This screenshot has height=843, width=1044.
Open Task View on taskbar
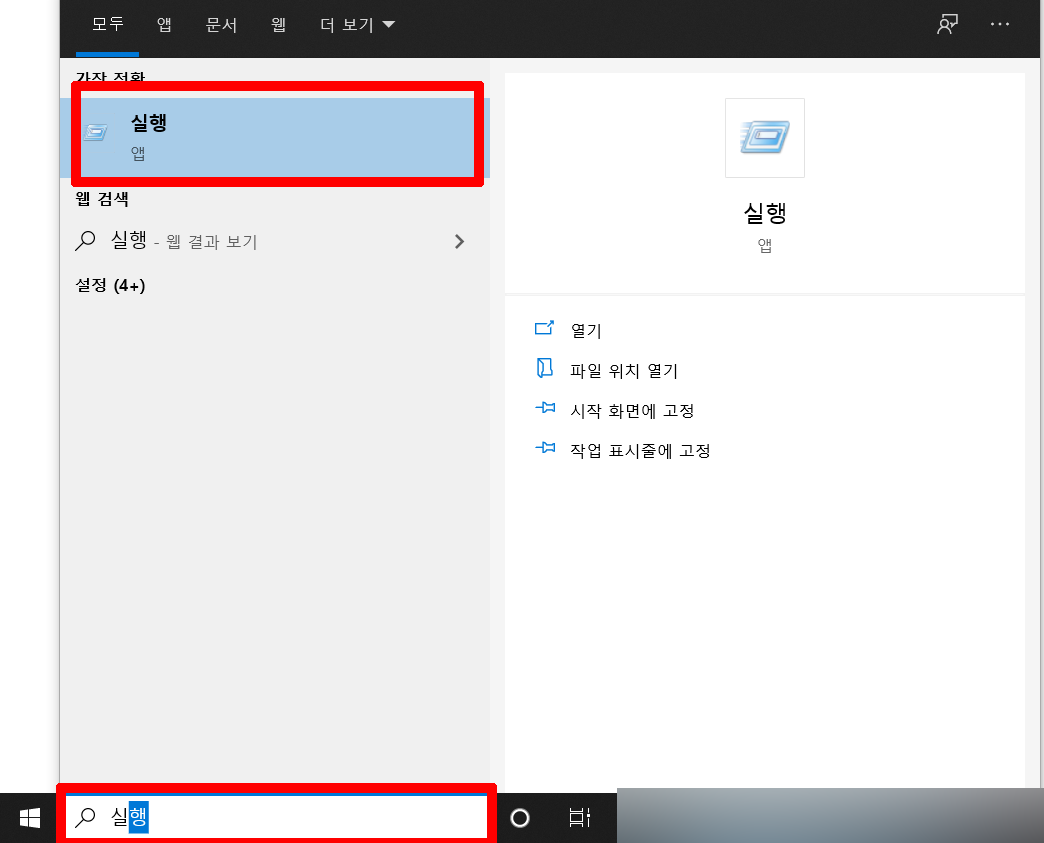coord(579,817)
